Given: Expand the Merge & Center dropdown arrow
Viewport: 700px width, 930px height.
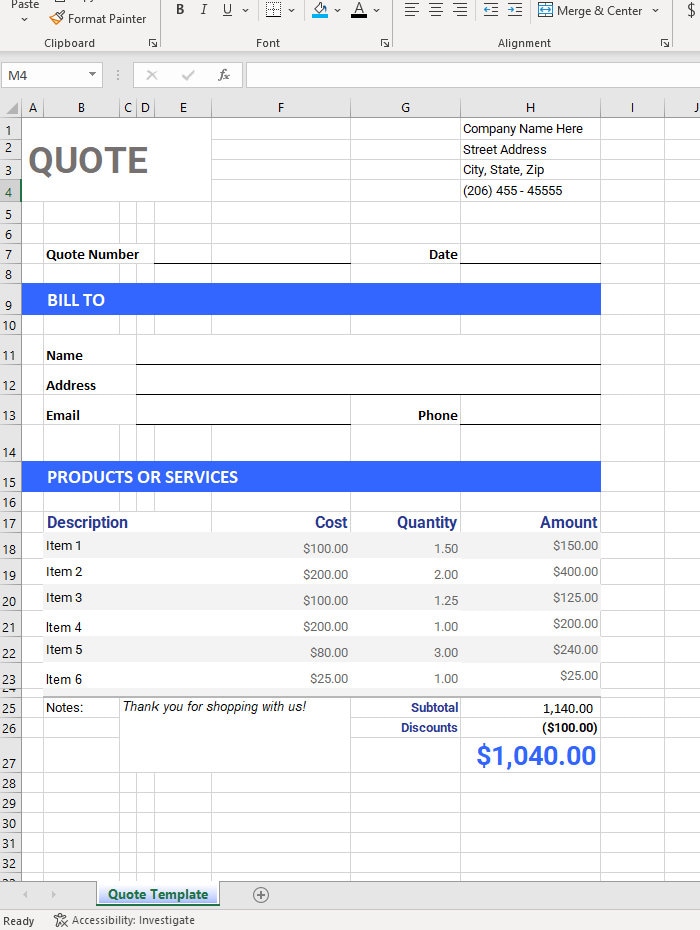Looking at the screenshot, I should (x=656, y=10).
